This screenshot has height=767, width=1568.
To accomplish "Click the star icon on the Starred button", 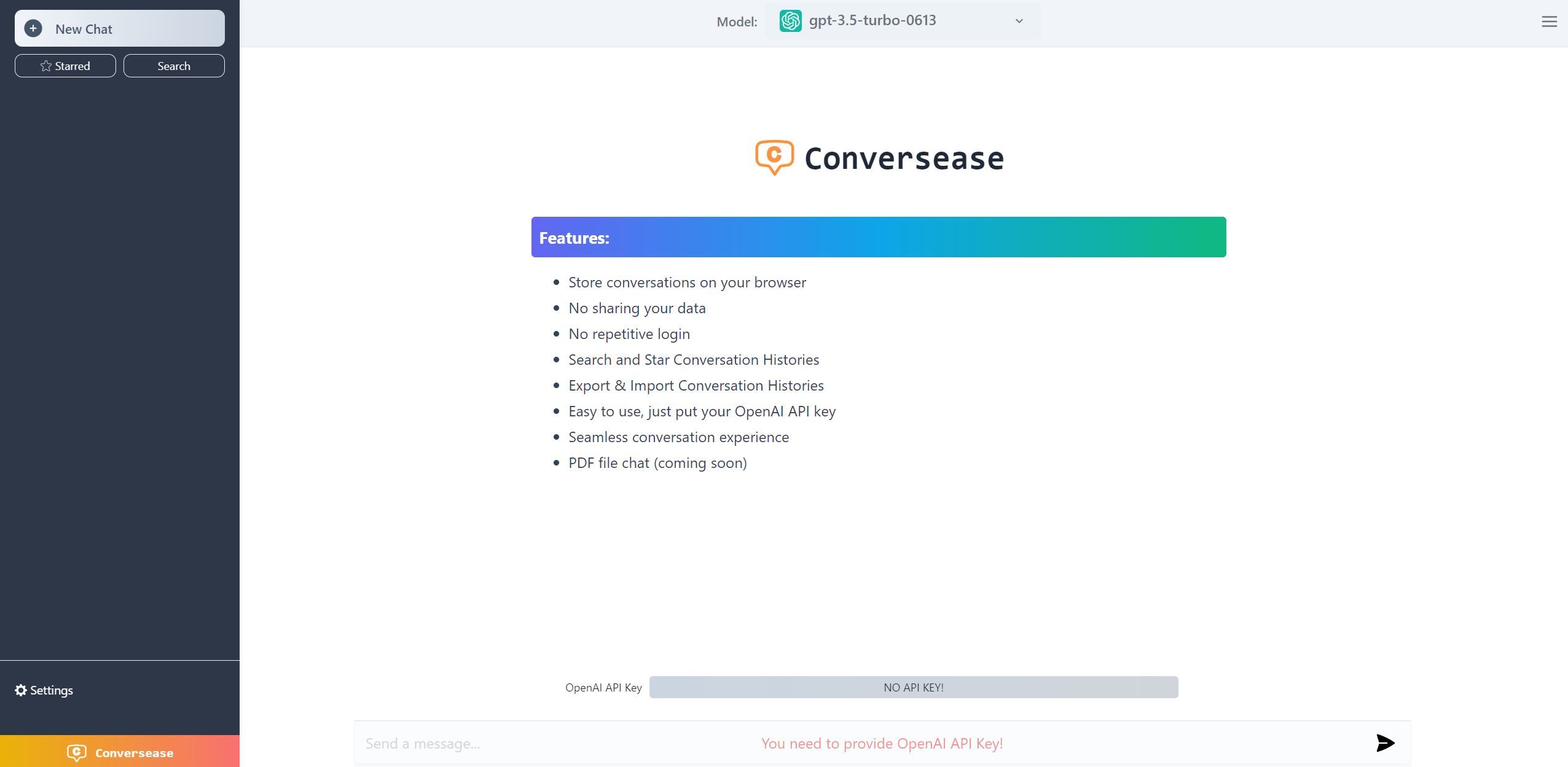I will click(45, 66).
